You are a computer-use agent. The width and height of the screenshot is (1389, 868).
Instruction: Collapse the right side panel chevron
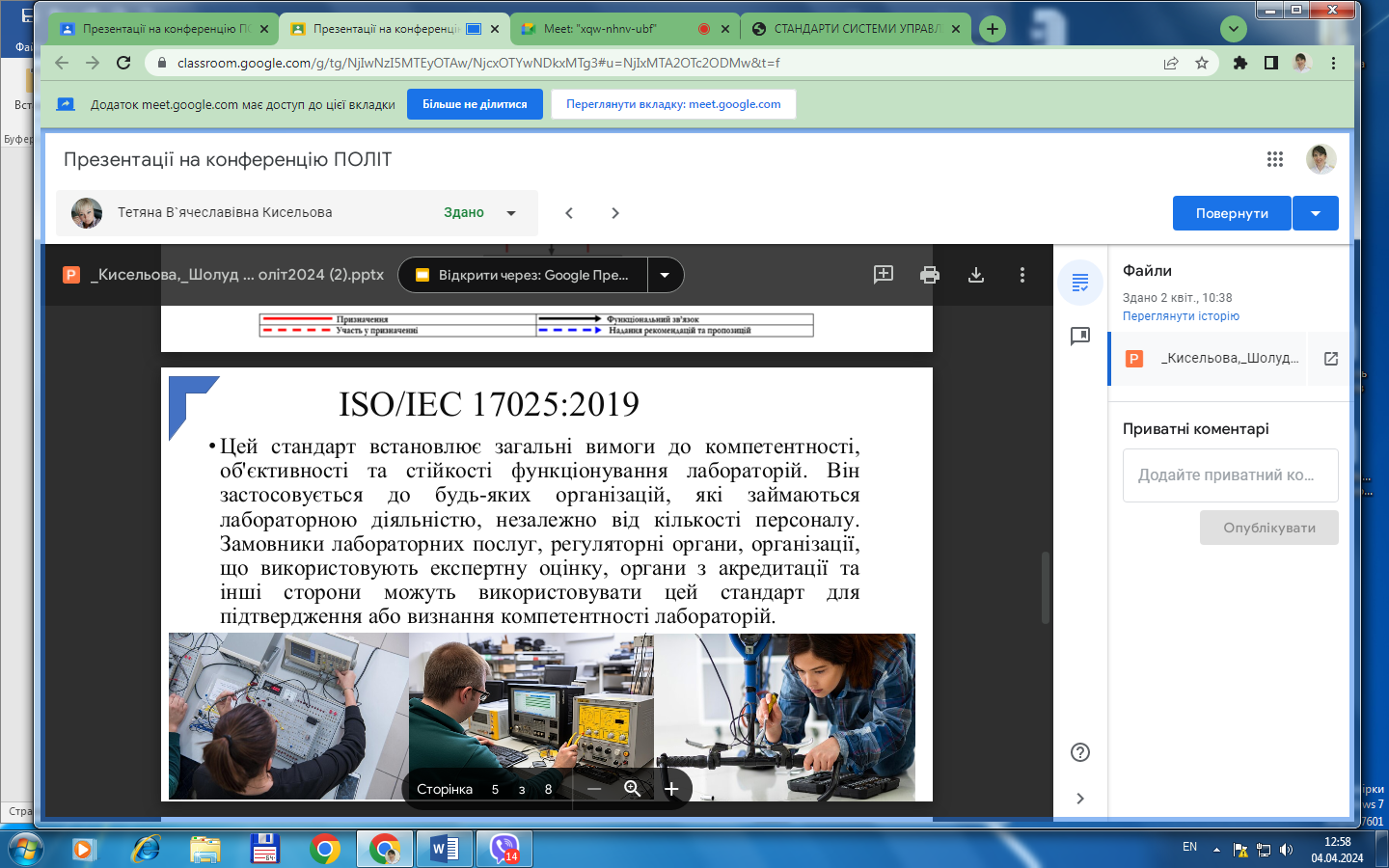[x=1079, y=798]
